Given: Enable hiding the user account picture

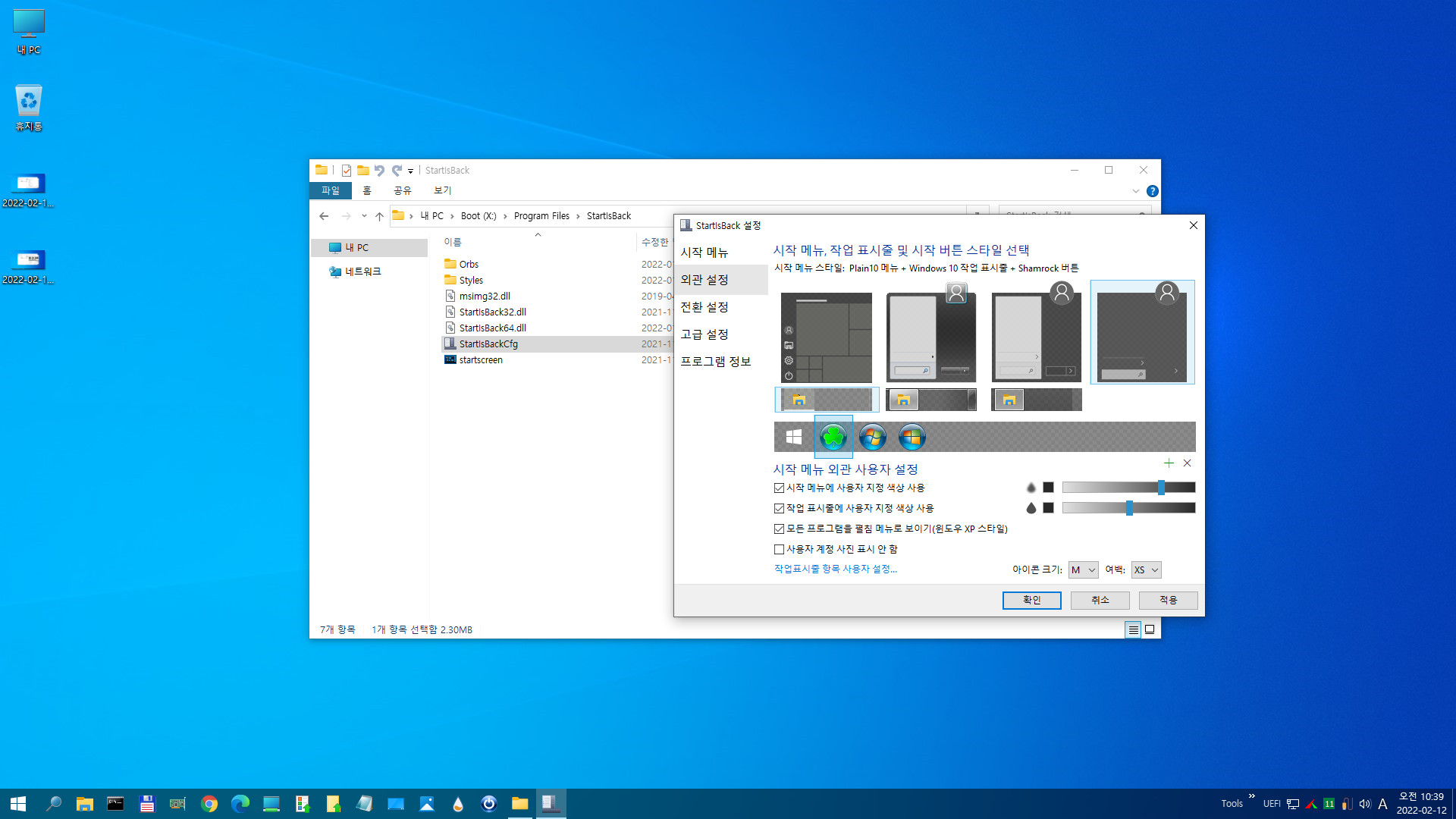Looking at the screenshot, I should pos(779,549).
